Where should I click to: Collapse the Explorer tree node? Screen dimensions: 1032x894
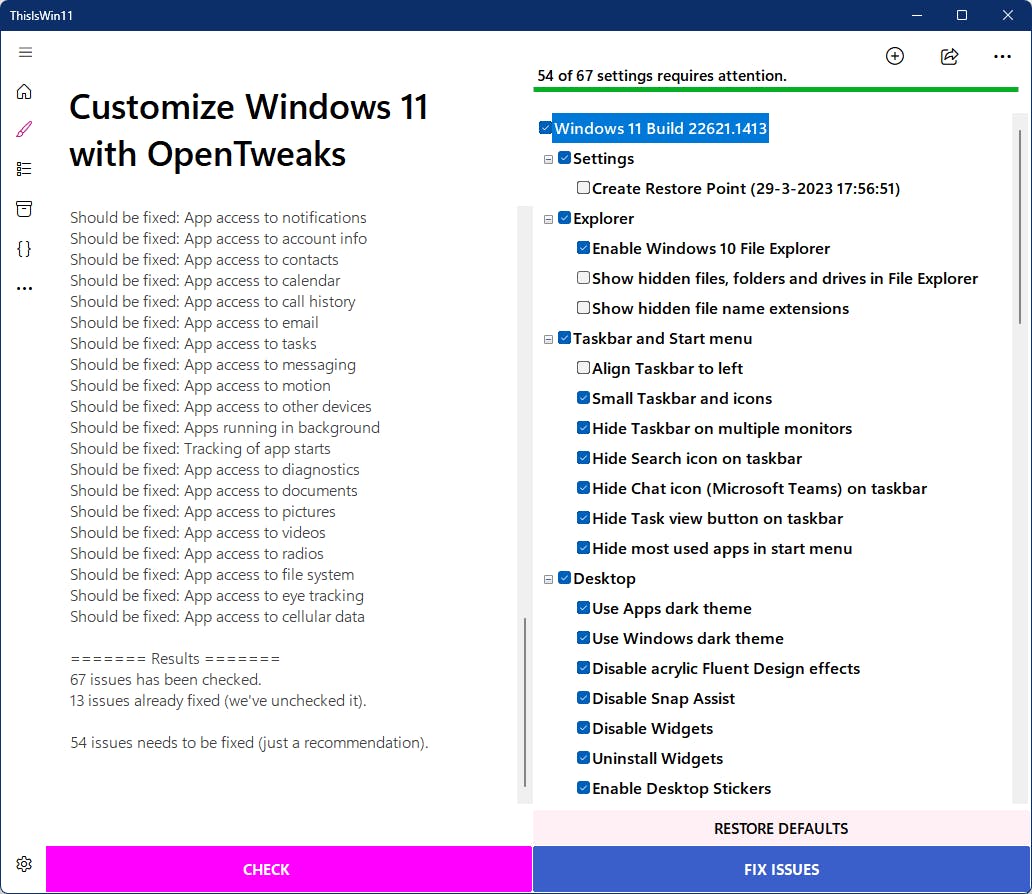[548, 219]
